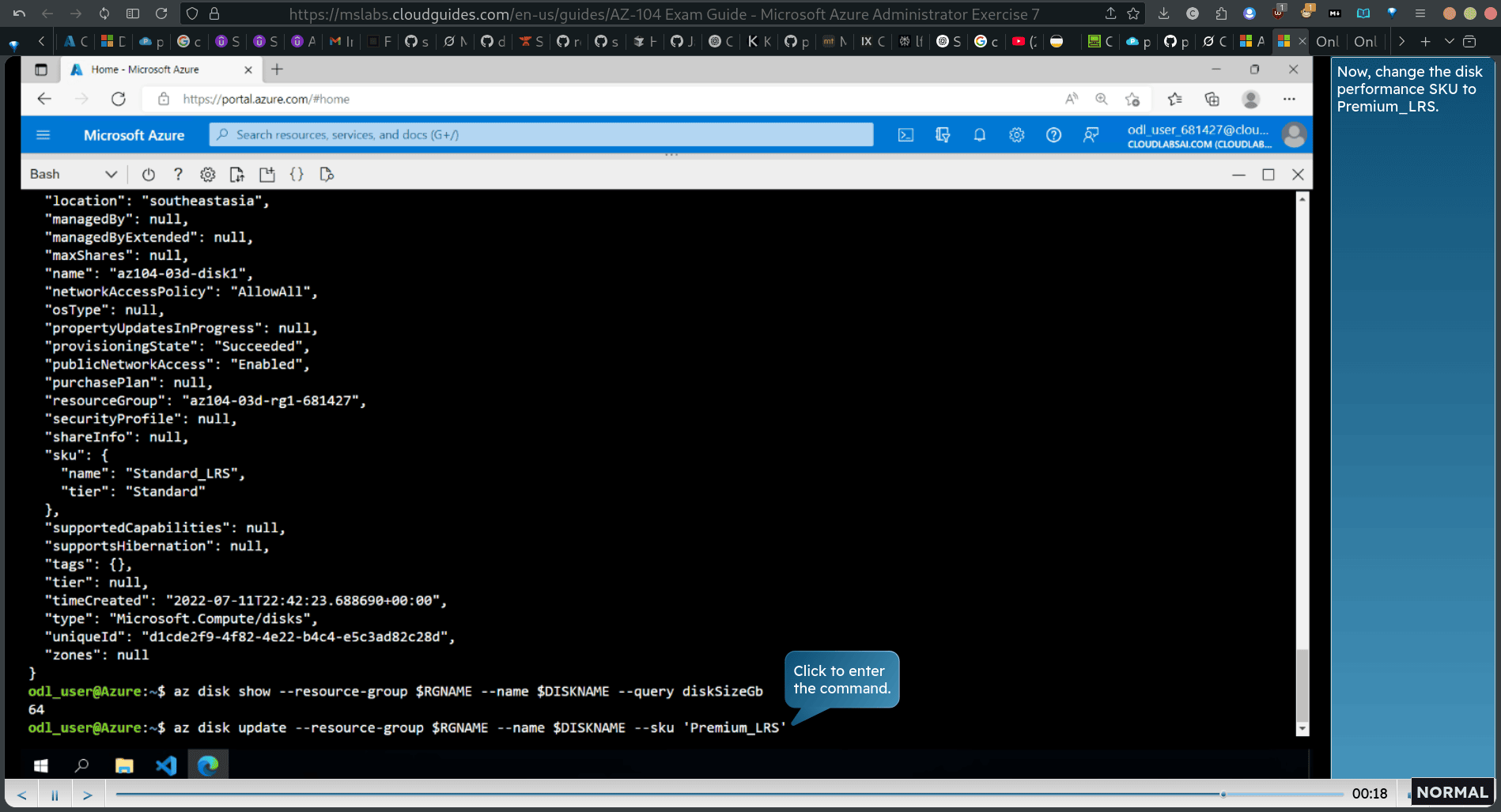Close the Home - Microsoft Azure tab
Image resolution: width=1501 pixels, height=812 pixels.
pyautogui.click(x=248, y=70)
